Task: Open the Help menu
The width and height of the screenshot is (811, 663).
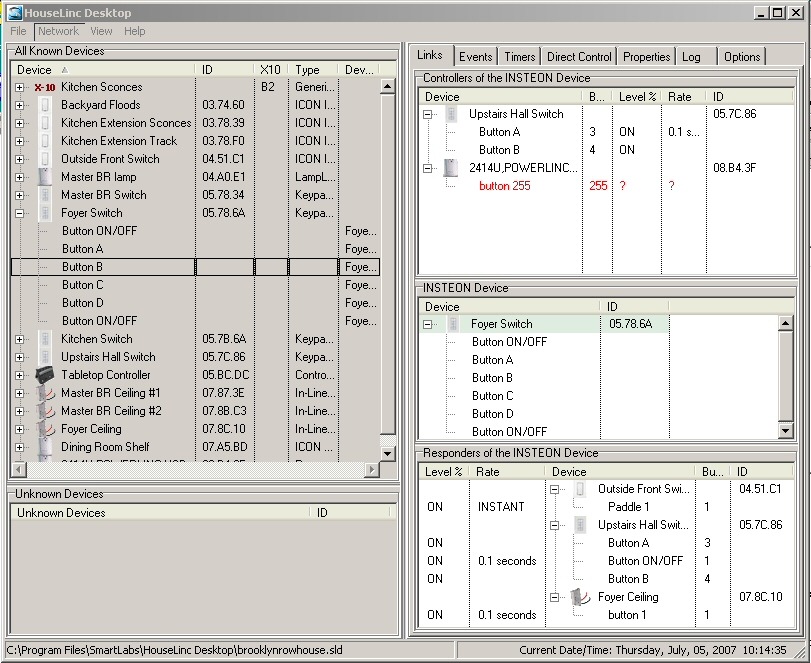Action: pos(134,31)
